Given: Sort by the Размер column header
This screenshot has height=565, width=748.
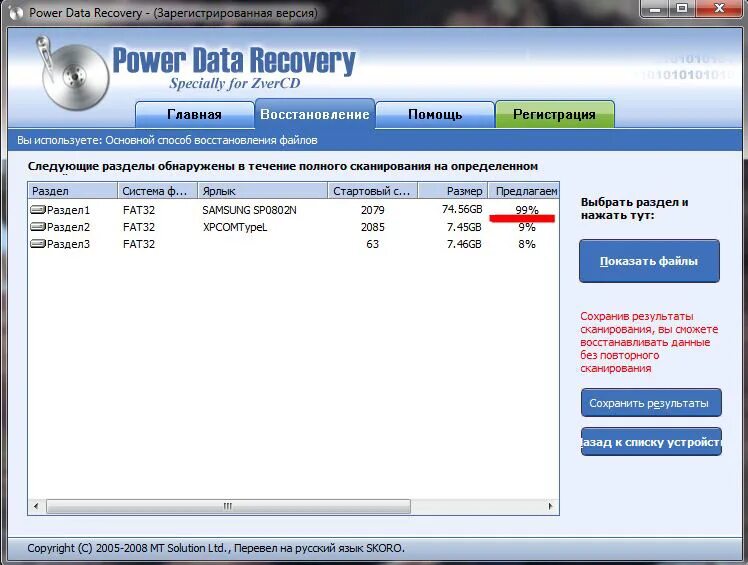Looking at the screenshot, I should [453, 191].
